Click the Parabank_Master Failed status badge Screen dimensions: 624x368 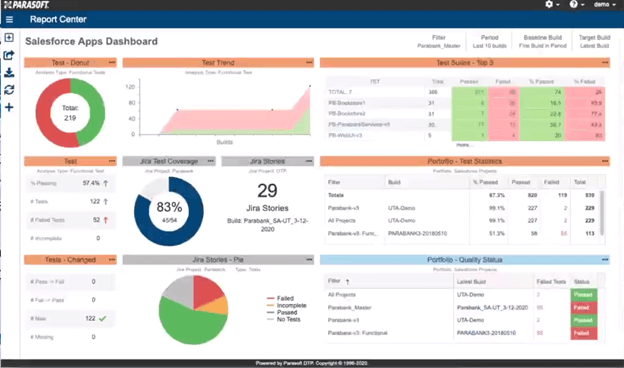pyautogui.click(x=583, y=308)
